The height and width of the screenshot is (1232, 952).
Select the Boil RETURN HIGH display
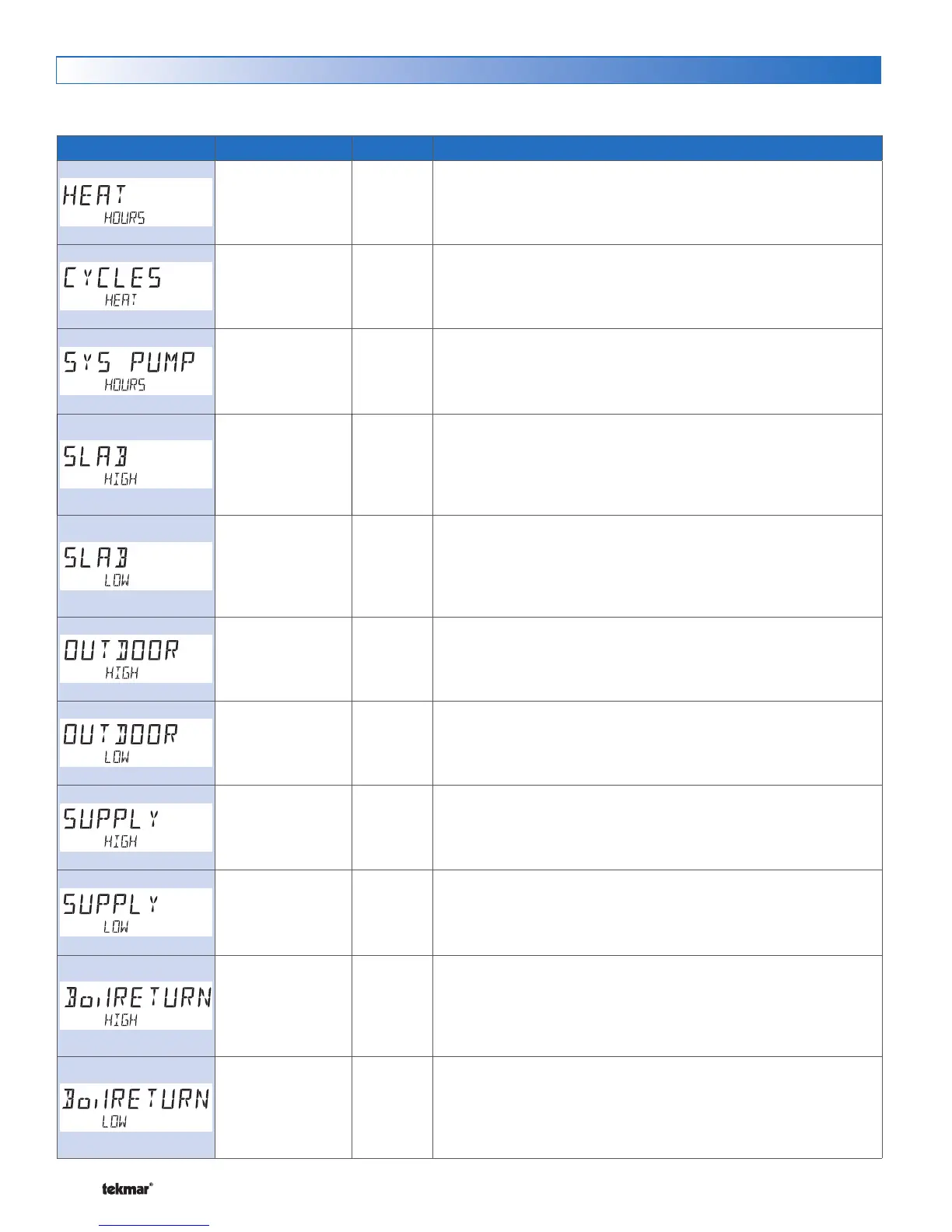[135, 1006]
